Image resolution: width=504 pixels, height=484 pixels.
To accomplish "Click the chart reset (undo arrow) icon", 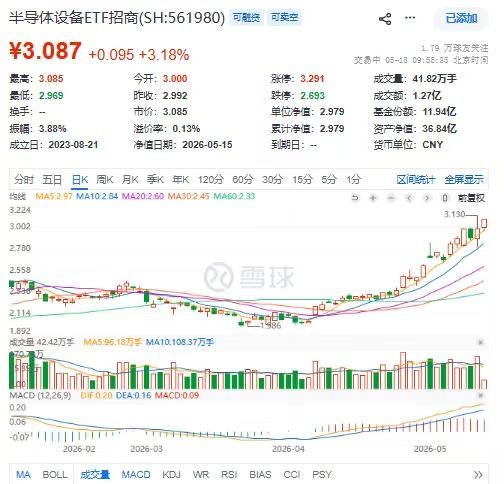I will (x=355, y=198).
